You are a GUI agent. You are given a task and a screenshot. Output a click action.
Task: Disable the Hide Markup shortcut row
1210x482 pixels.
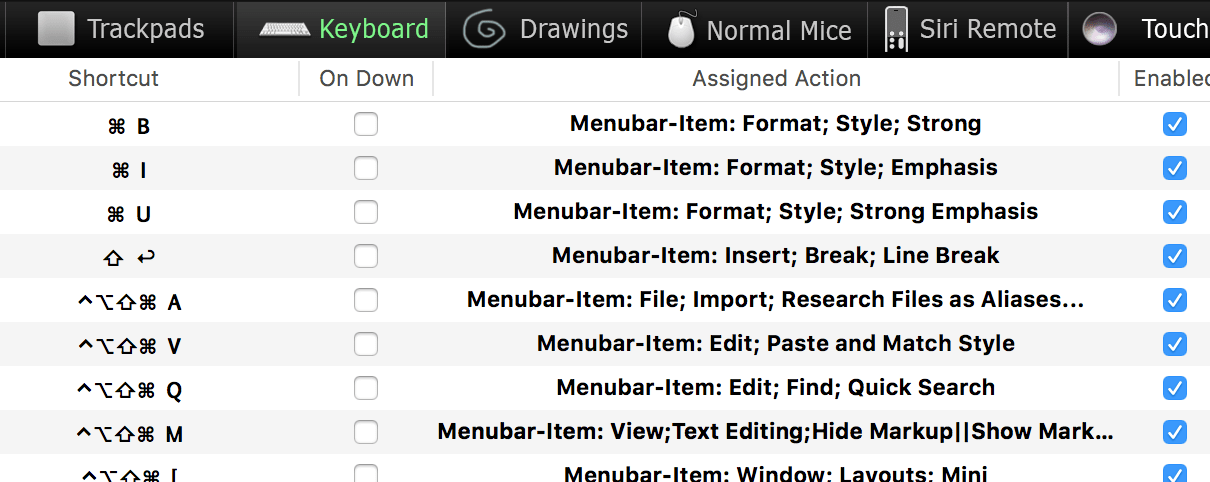click(x=1175, y=432)
